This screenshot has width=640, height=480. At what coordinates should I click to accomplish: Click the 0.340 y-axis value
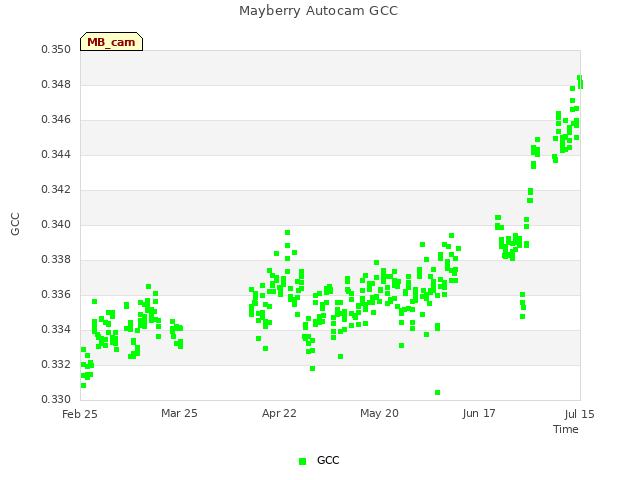point(56,224)
